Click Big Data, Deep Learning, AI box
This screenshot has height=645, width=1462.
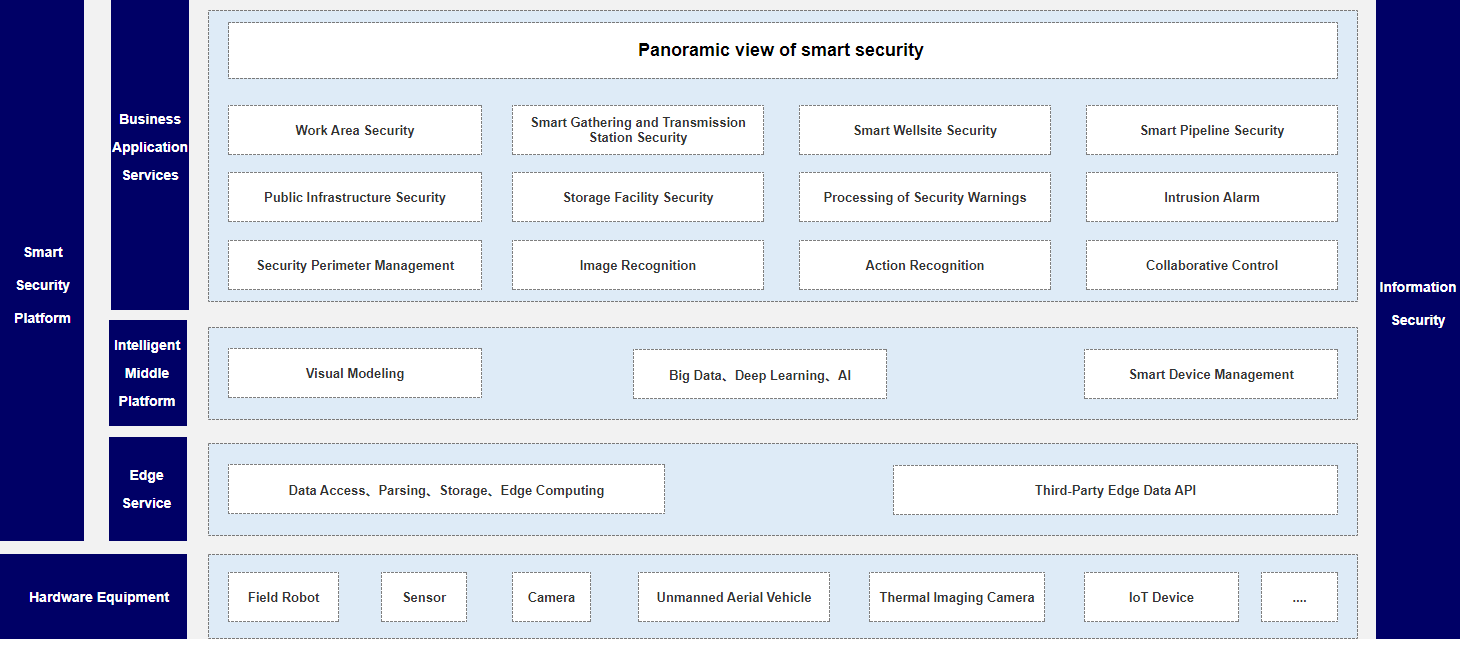pyautogui.click(x=759, y=375)
